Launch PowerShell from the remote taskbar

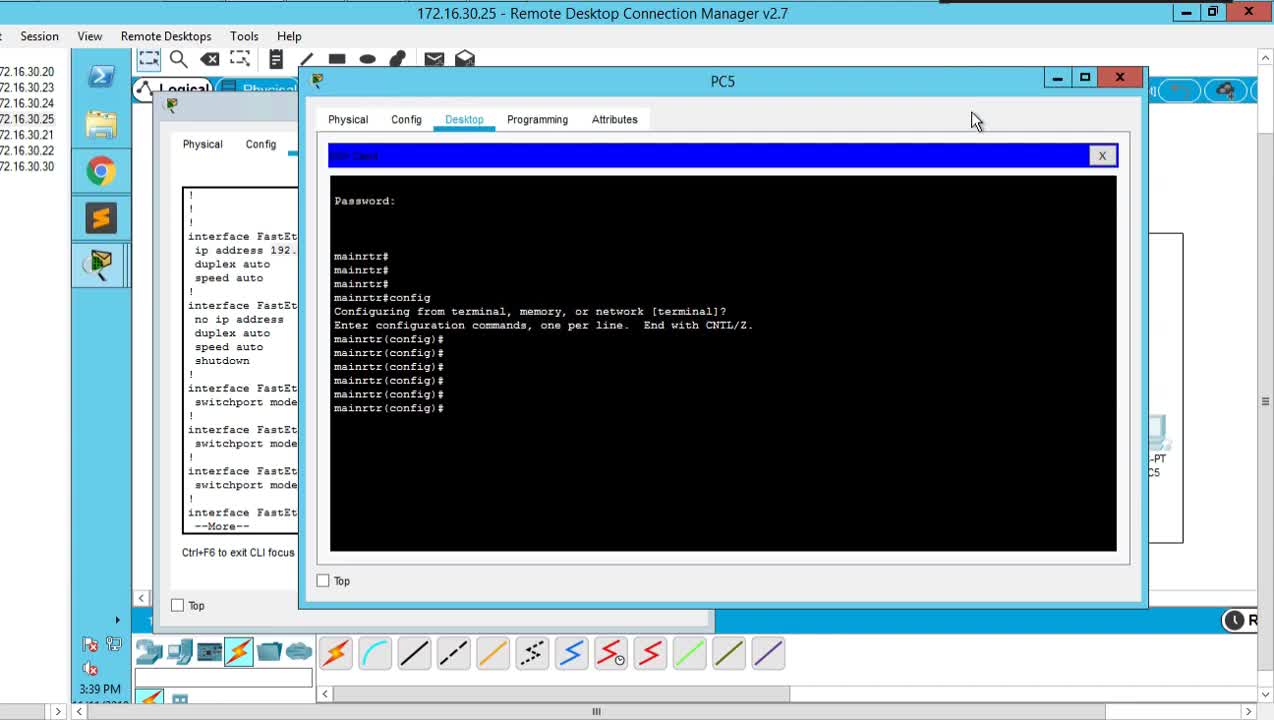tap(101, 77)
